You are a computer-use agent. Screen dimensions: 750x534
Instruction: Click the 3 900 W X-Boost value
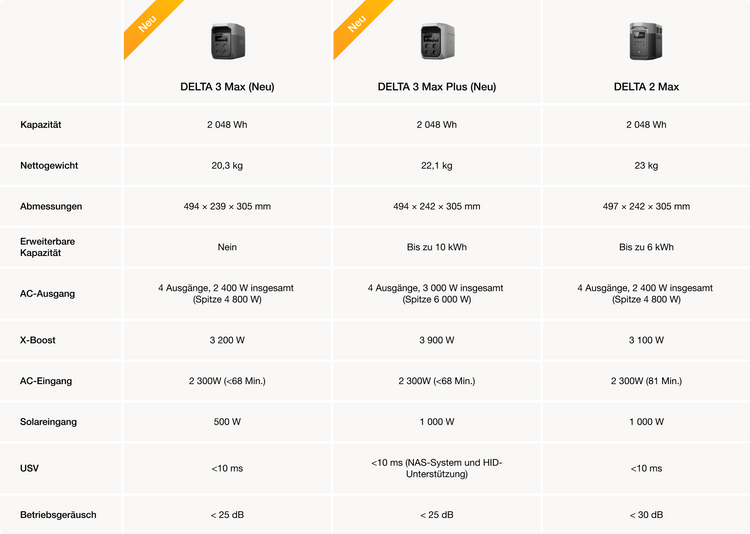coord(437,340)
